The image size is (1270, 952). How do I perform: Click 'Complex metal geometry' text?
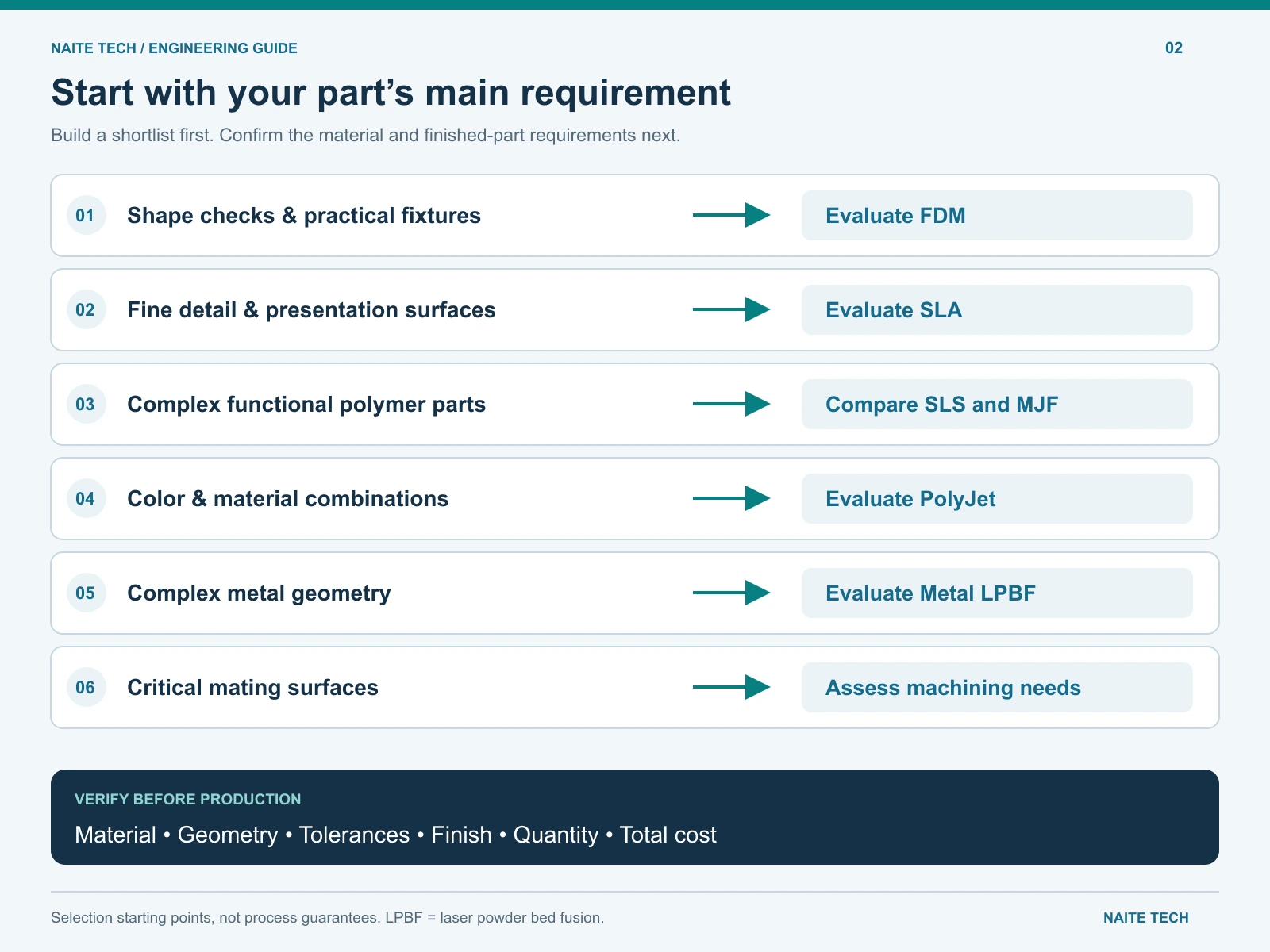(259, 593)
